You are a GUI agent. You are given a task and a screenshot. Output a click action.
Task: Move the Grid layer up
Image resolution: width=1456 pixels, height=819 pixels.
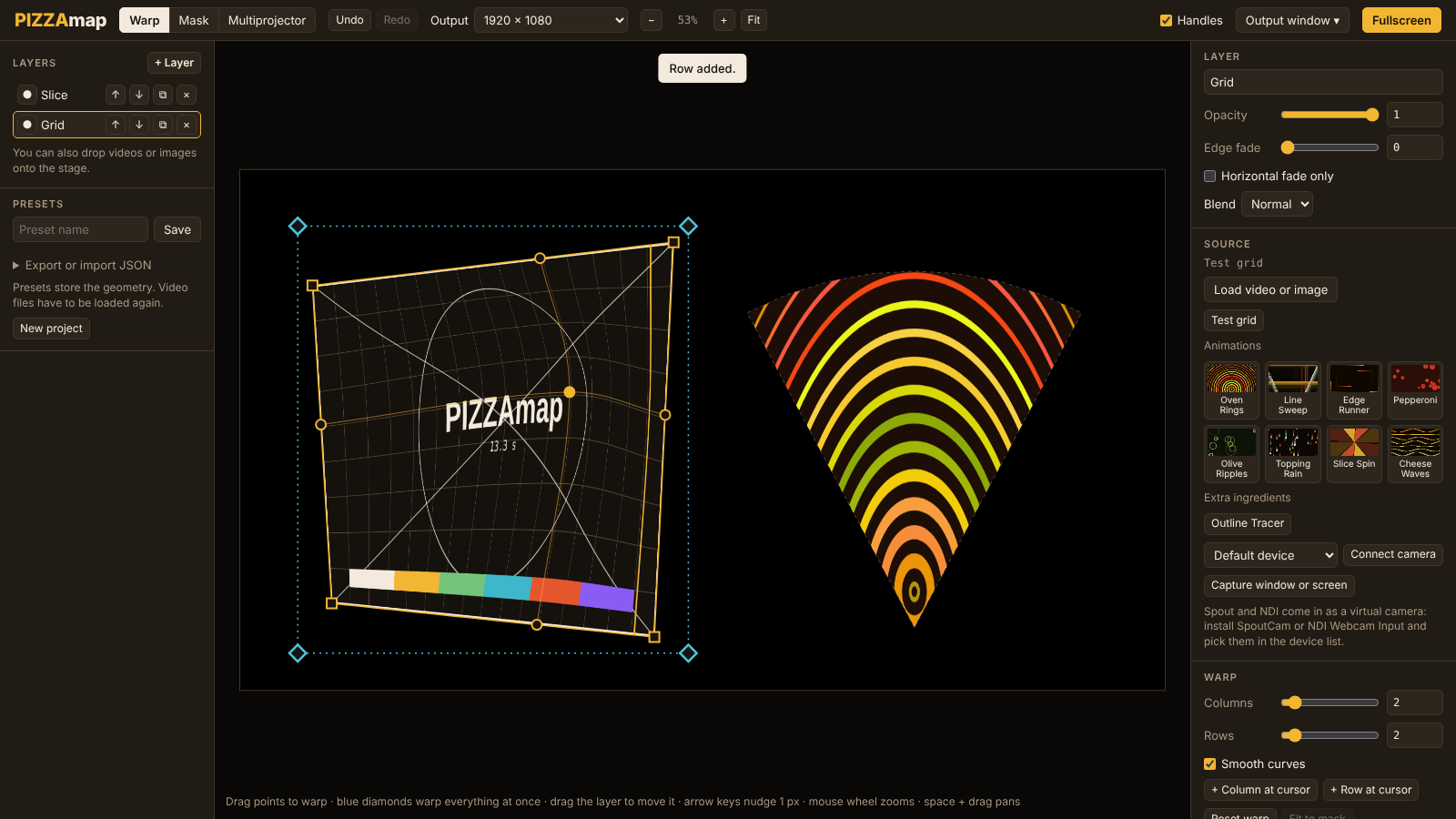coord(116,125)
